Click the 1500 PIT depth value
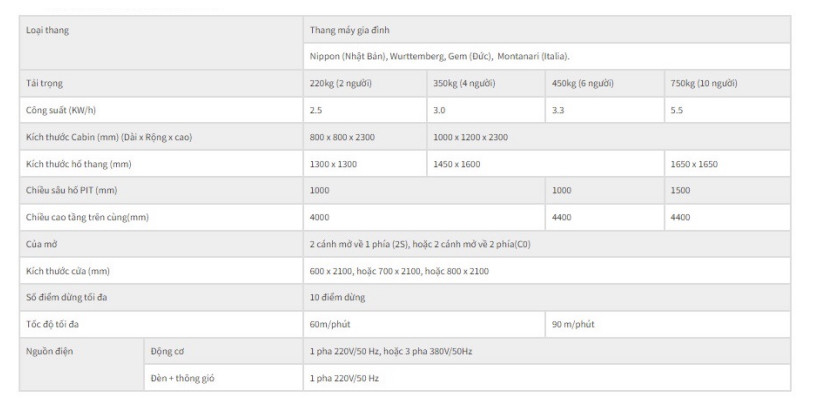Viewport: 823px width, 414px height. click(725, 190)
